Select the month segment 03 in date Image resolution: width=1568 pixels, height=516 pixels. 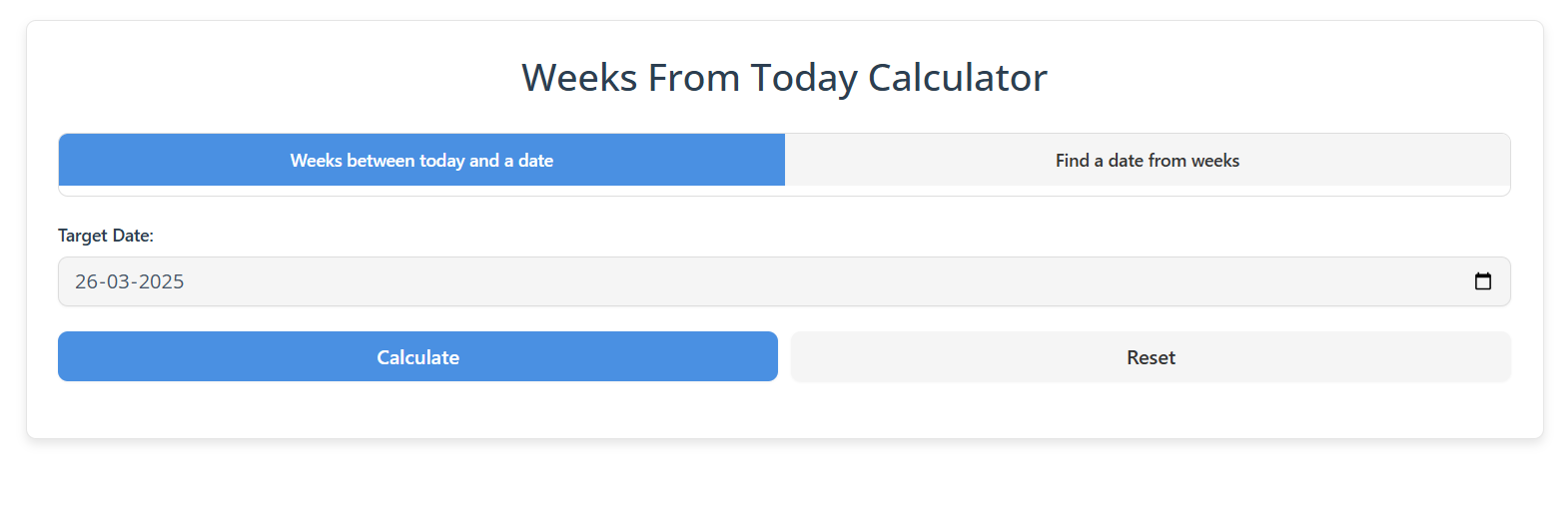[119, 281]
